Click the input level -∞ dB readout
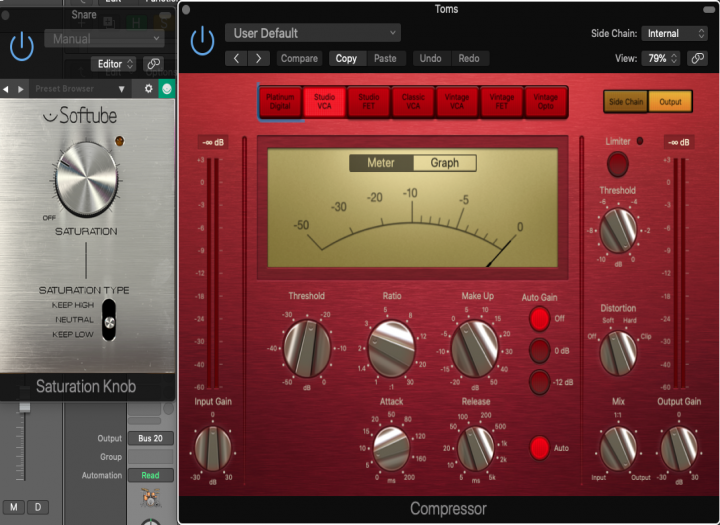This screenshot has height=525, width=720. pos(213,142)
